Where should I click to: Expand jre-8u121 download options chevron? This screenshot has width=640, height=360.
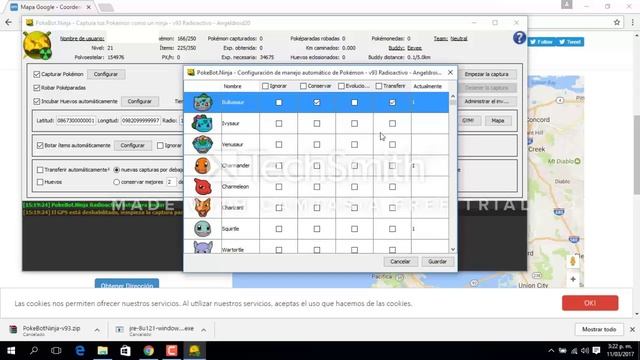click(x=204, y=330)
